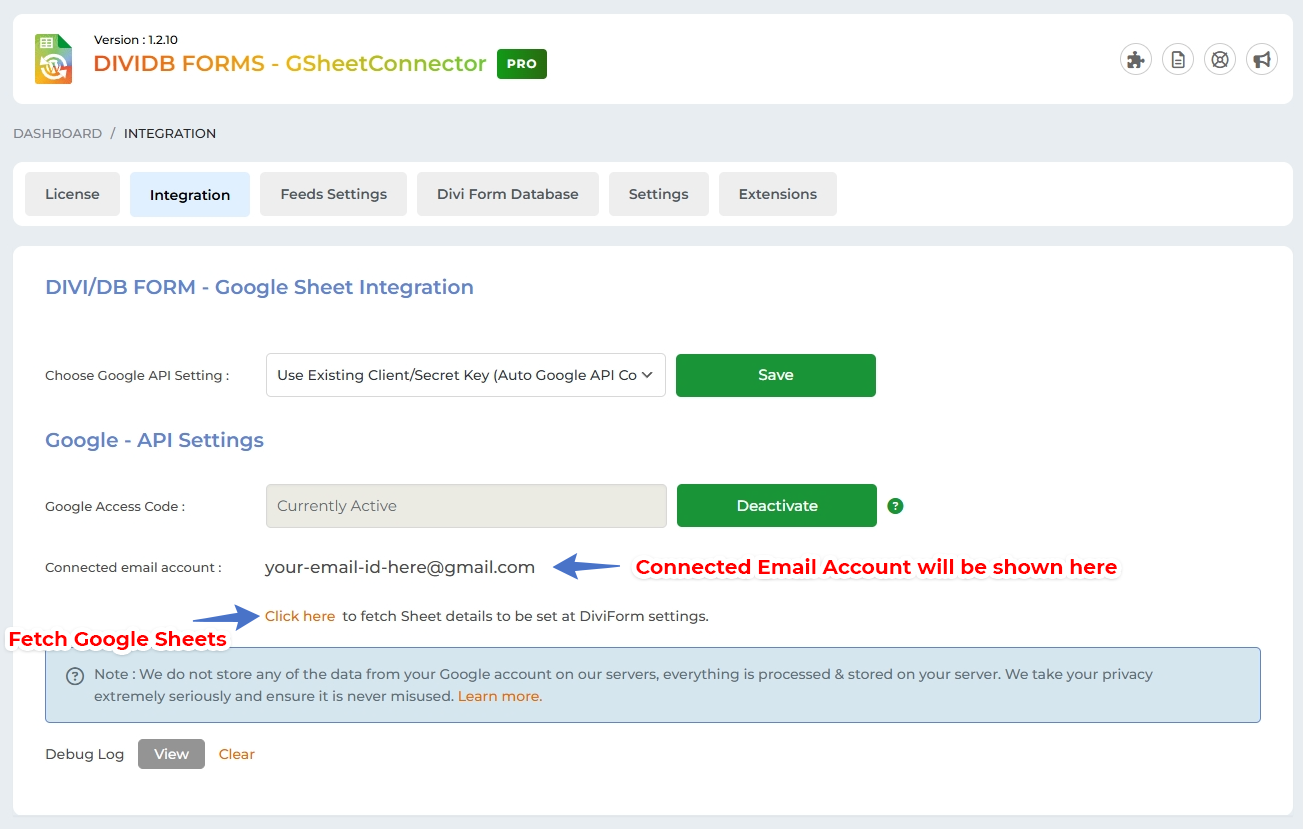Click the green question mark help icon
This screenshot has height=829, width=1303.
(895, 506)
